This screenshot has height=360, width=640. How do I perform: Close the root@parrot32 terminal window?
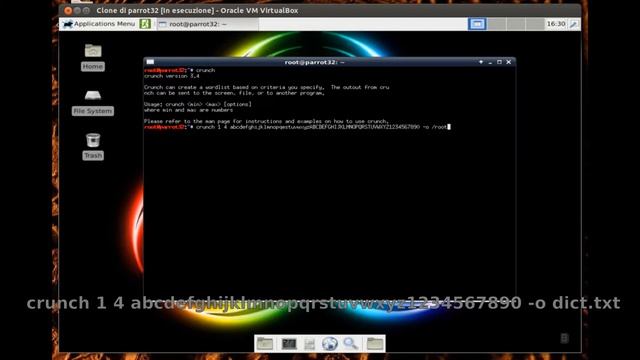509,62
